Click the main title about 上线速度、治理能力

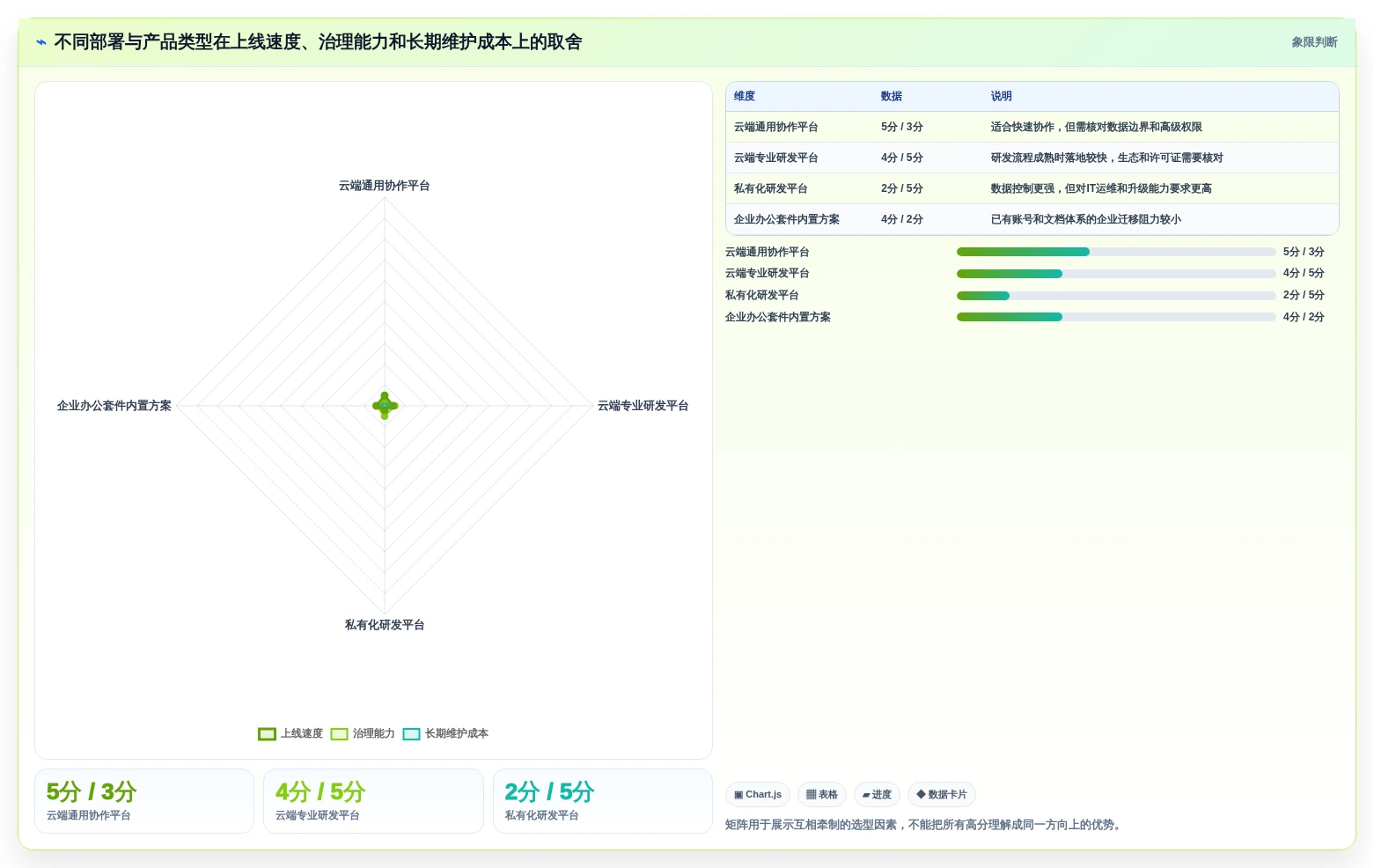[x=318, y=42]
